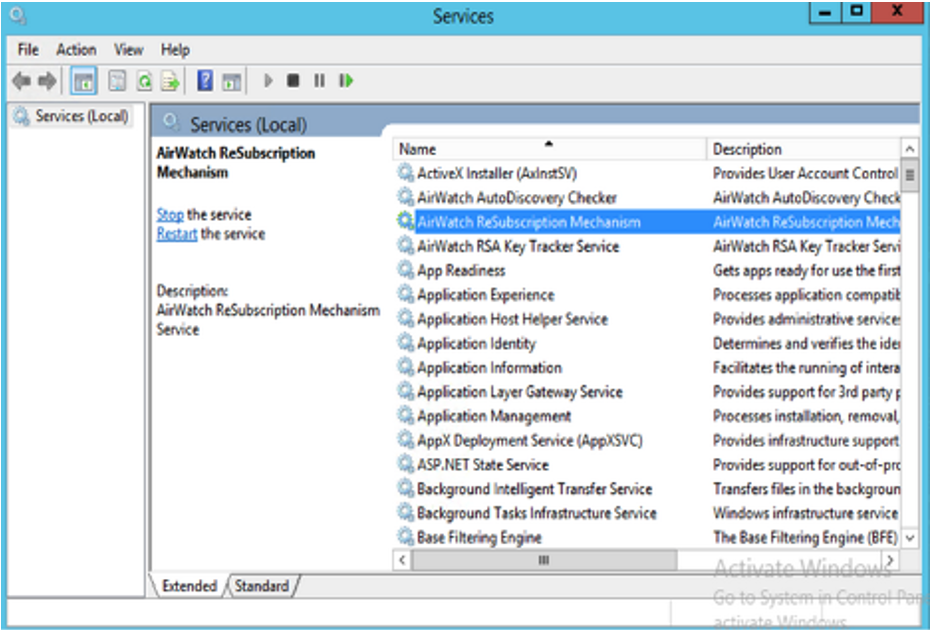Switch to the Standard tab
Viewport: 930px width, 630px height.
pyautogui.click(x=261, y=586)
